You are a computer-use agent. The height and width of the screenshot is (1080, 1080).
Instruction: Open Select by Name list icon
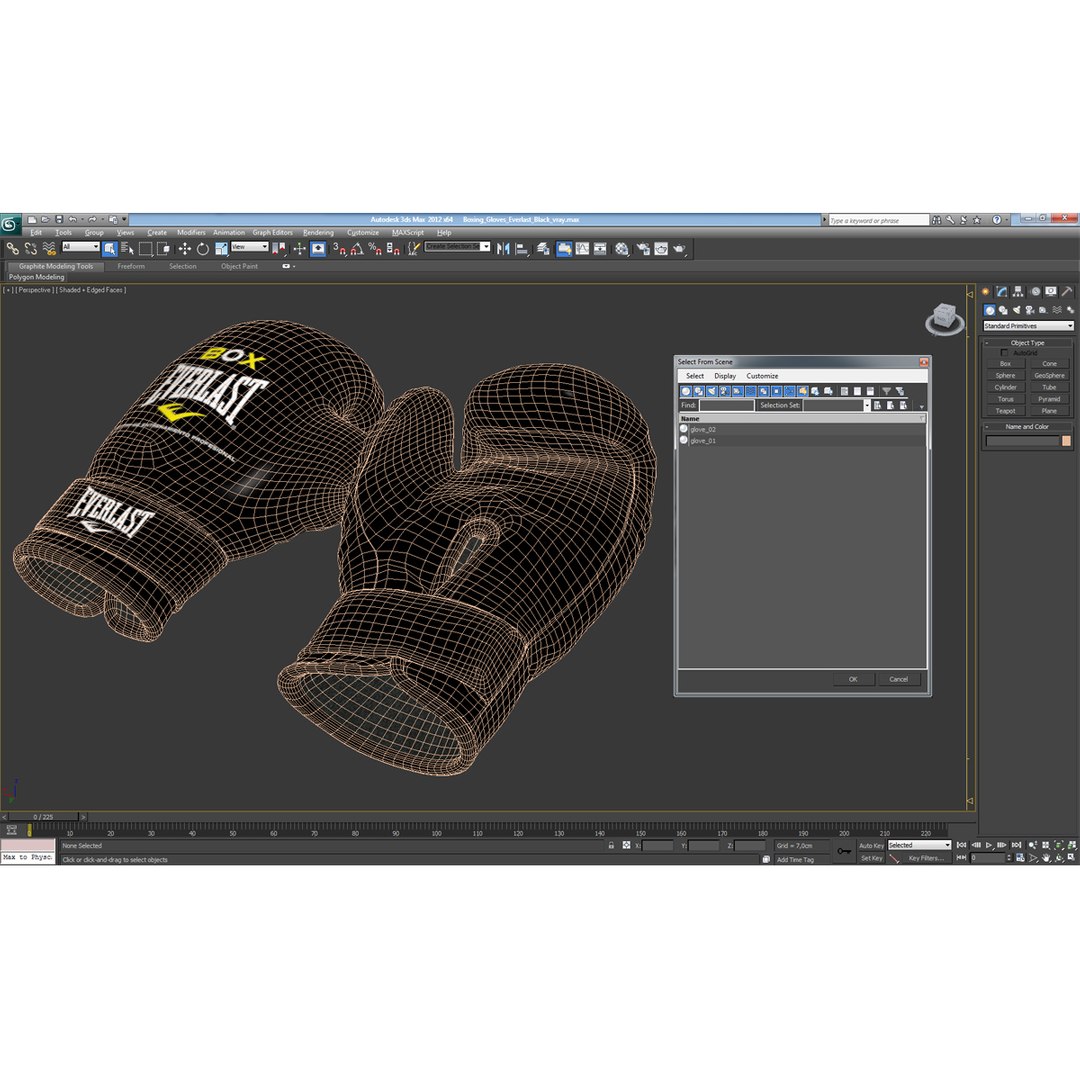point(127,249)
